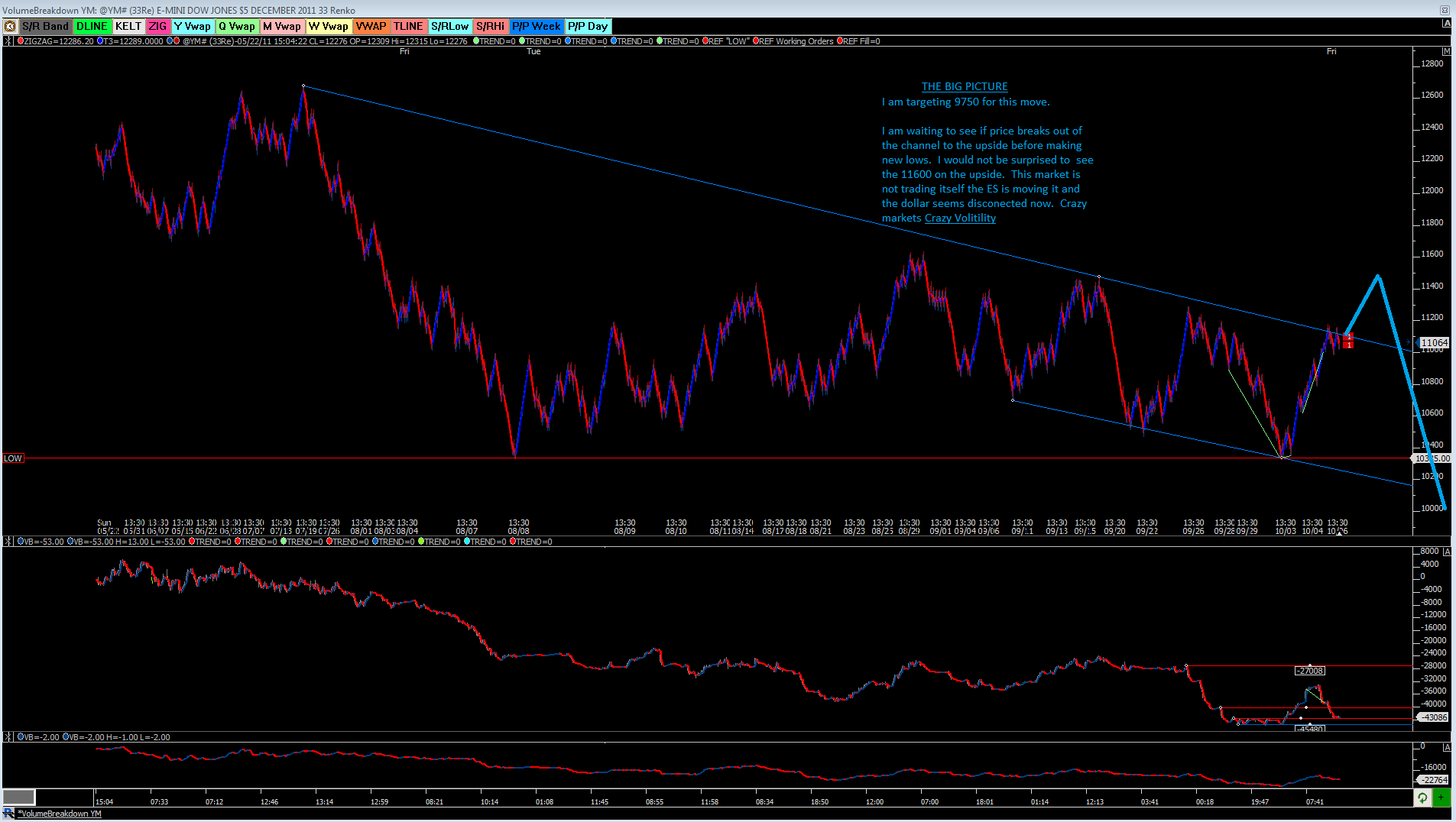Screen dimensions: 1456x822
Task: Click the 10000 price scale label
Action: click(x=1432, y=508)
